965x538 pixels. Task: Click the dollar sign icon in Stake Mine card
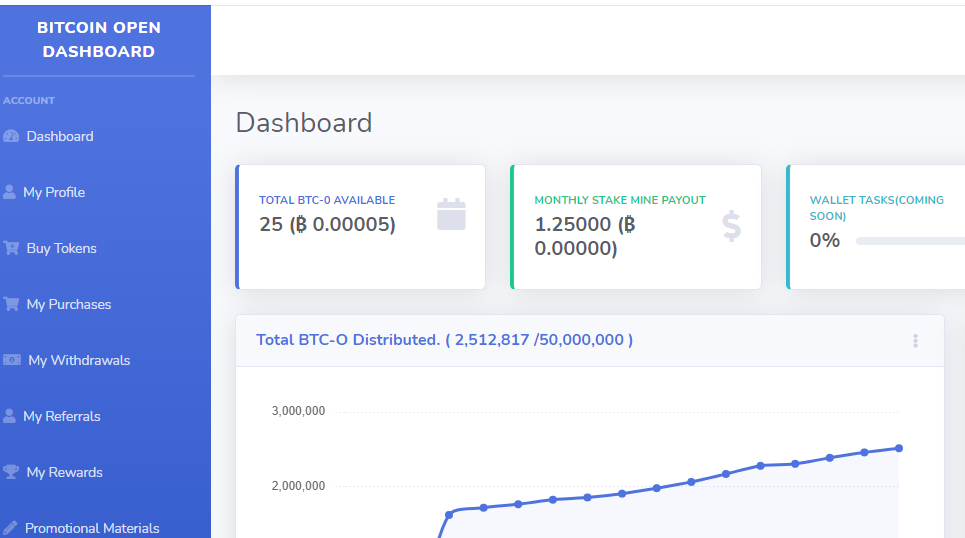731,226
